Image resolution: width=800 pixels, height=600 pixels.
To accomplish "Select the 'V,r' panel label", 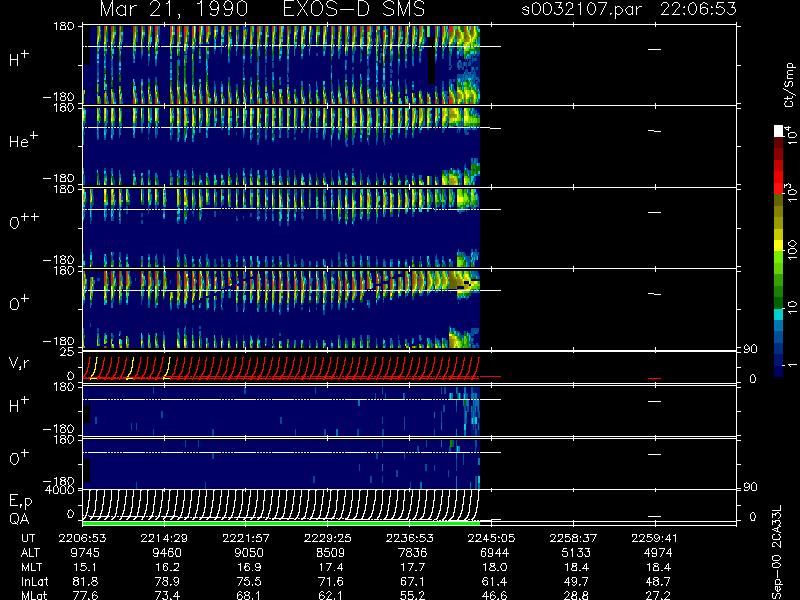I will pyautogui.click(x=19, y=363).
